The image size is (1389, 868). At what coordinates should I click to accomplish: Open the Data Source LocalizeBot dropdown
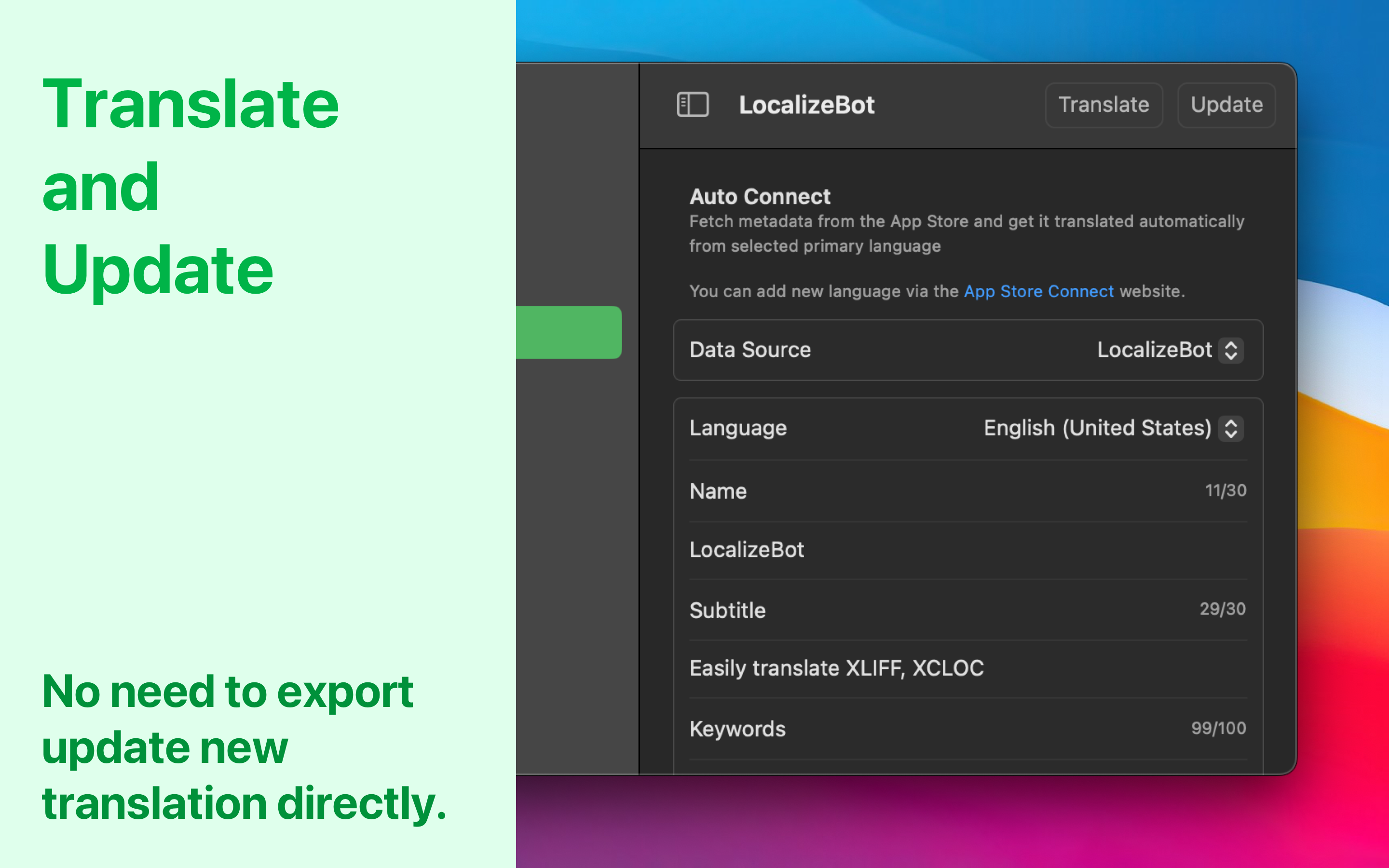pyautogui.click(x=1171, y=350)
